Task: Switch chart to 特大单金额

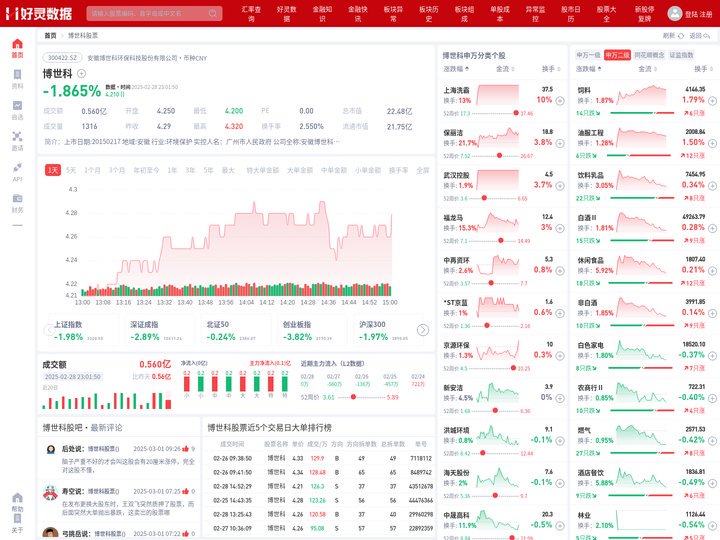Action: tap(262, 170)
